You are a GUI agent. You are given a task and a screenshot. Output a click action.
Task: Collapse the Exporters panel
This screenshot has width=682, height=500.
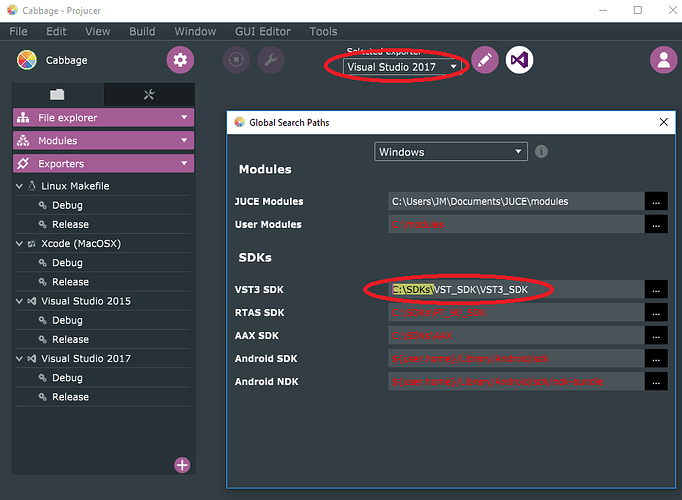(104, 163)
